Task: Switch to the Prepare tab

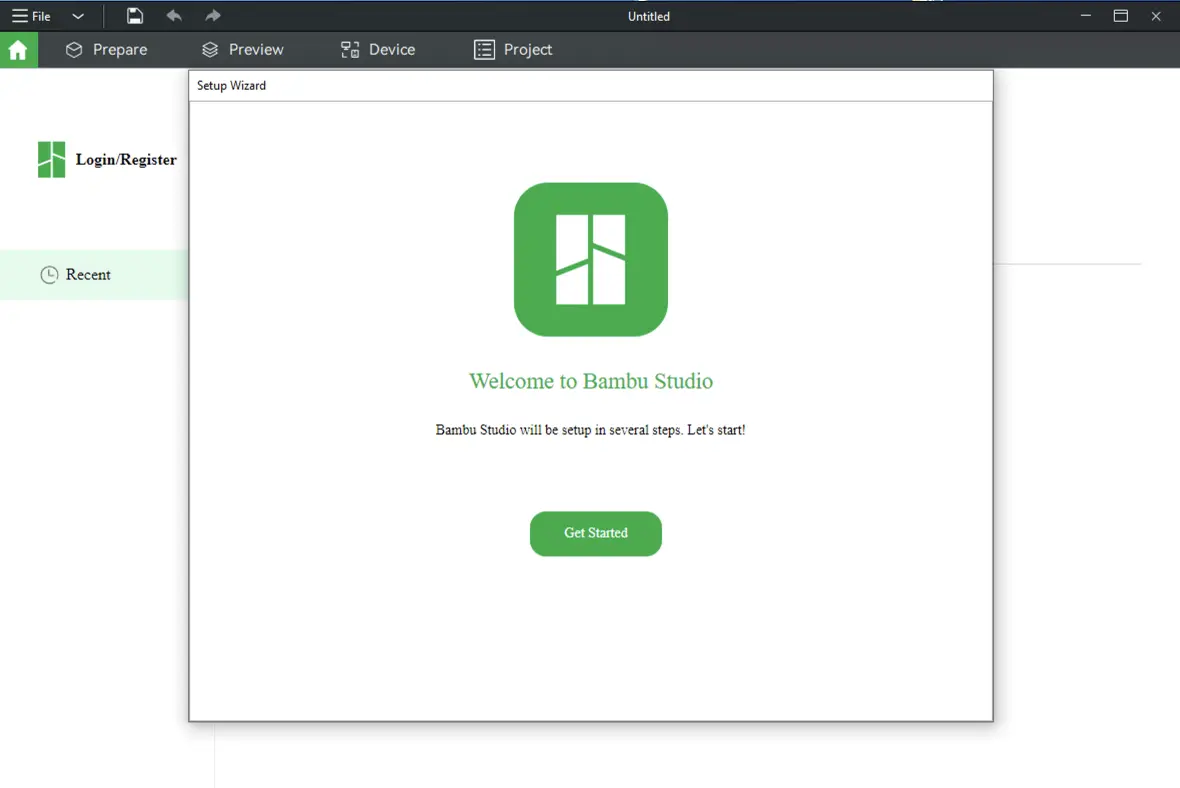Action: tap(106, 50)
